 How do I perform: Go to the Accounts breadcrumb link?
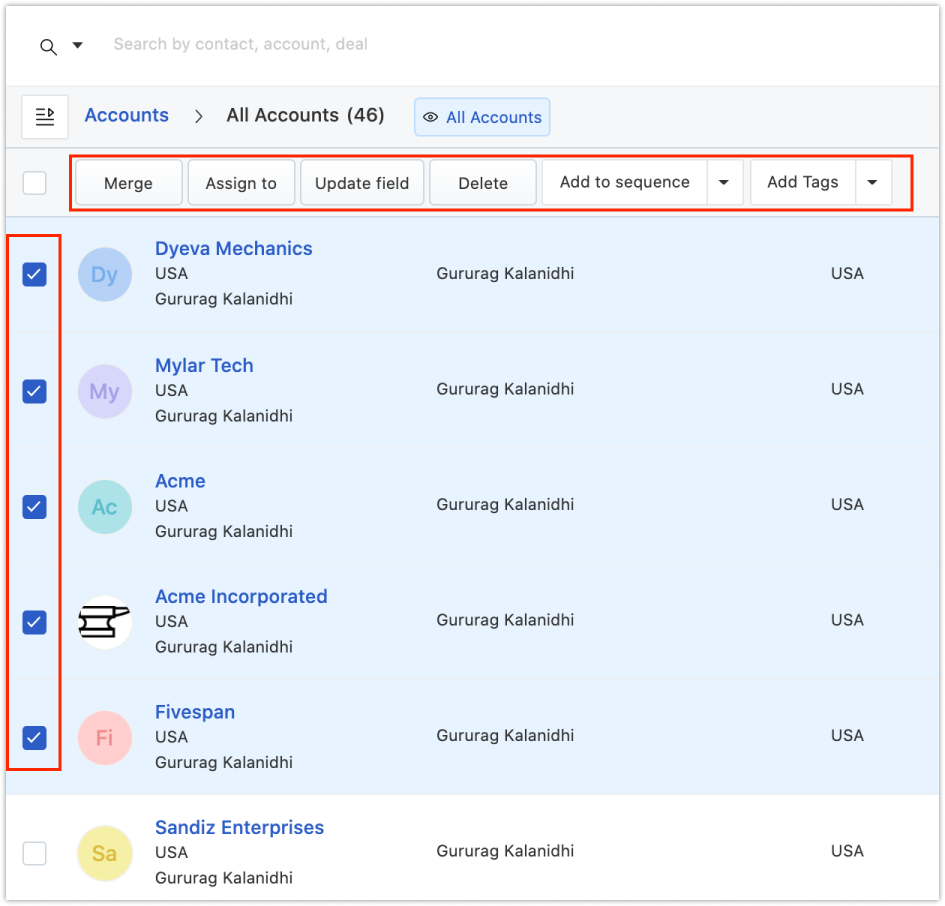(127, 115)
